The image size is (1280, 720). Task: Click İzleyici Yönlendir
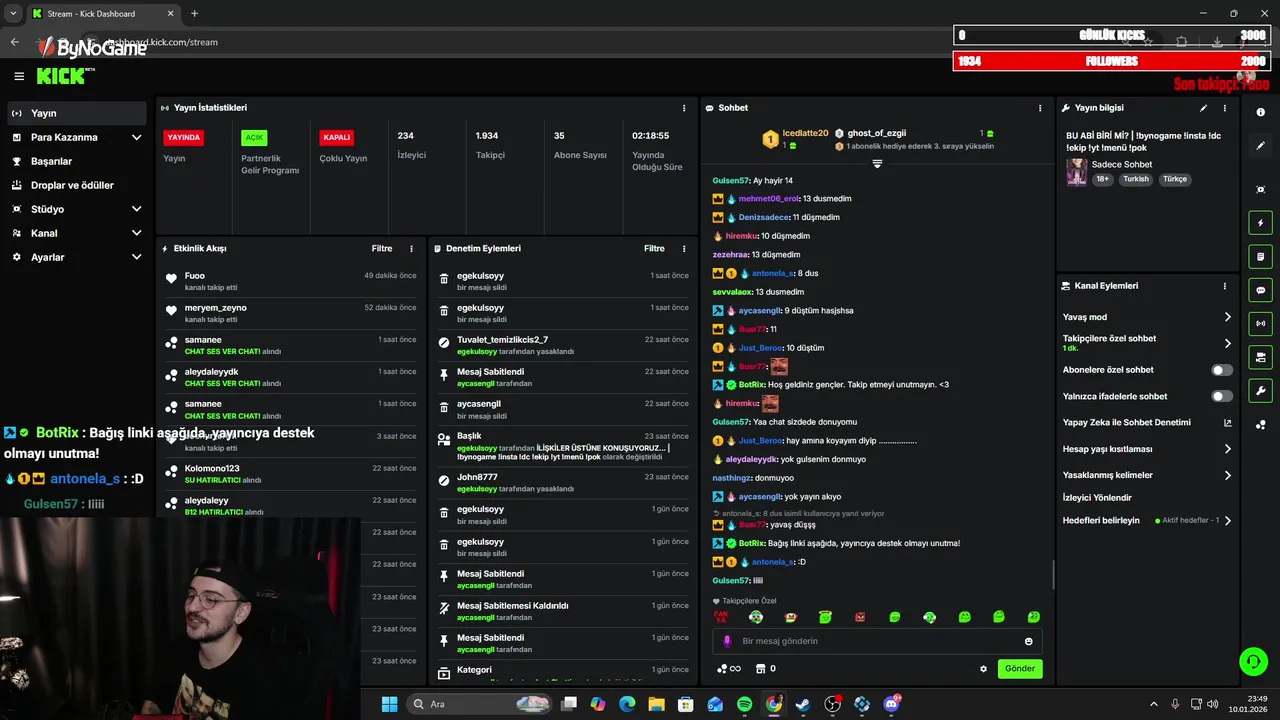[x=1097, y=497]
